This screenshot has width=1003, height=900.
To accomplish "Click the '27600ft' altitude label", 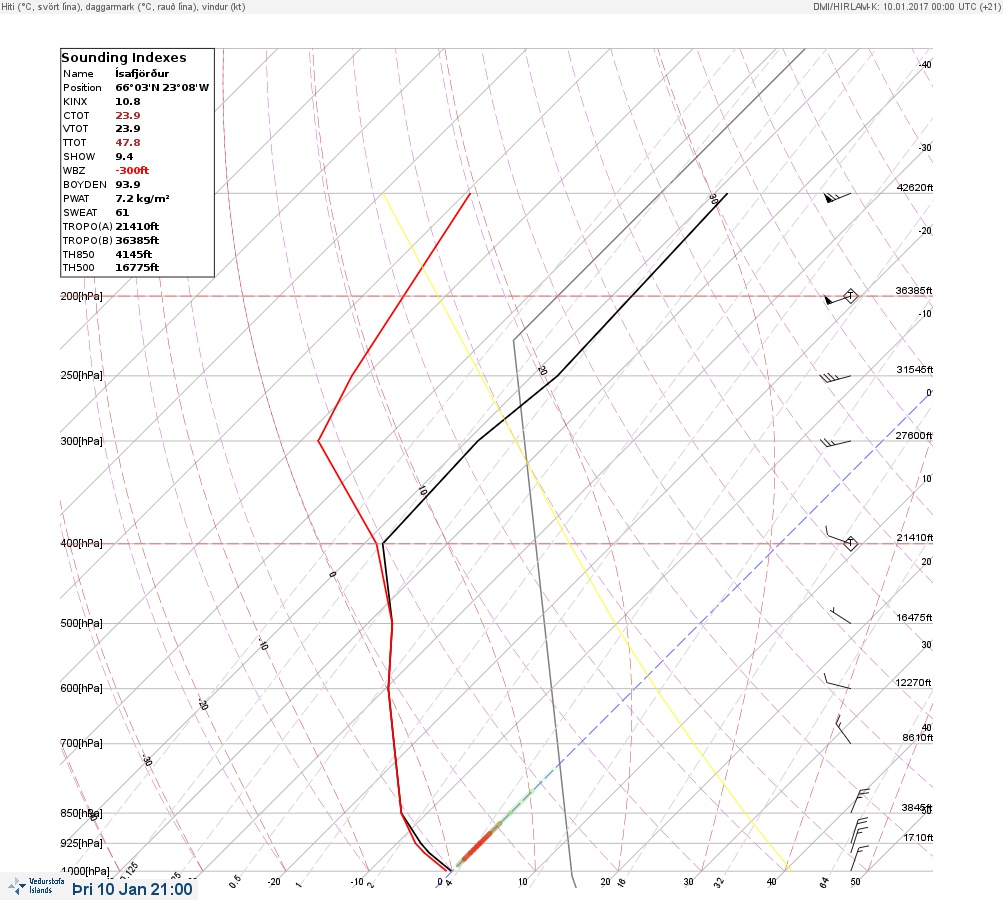I will tap(913, 436).
